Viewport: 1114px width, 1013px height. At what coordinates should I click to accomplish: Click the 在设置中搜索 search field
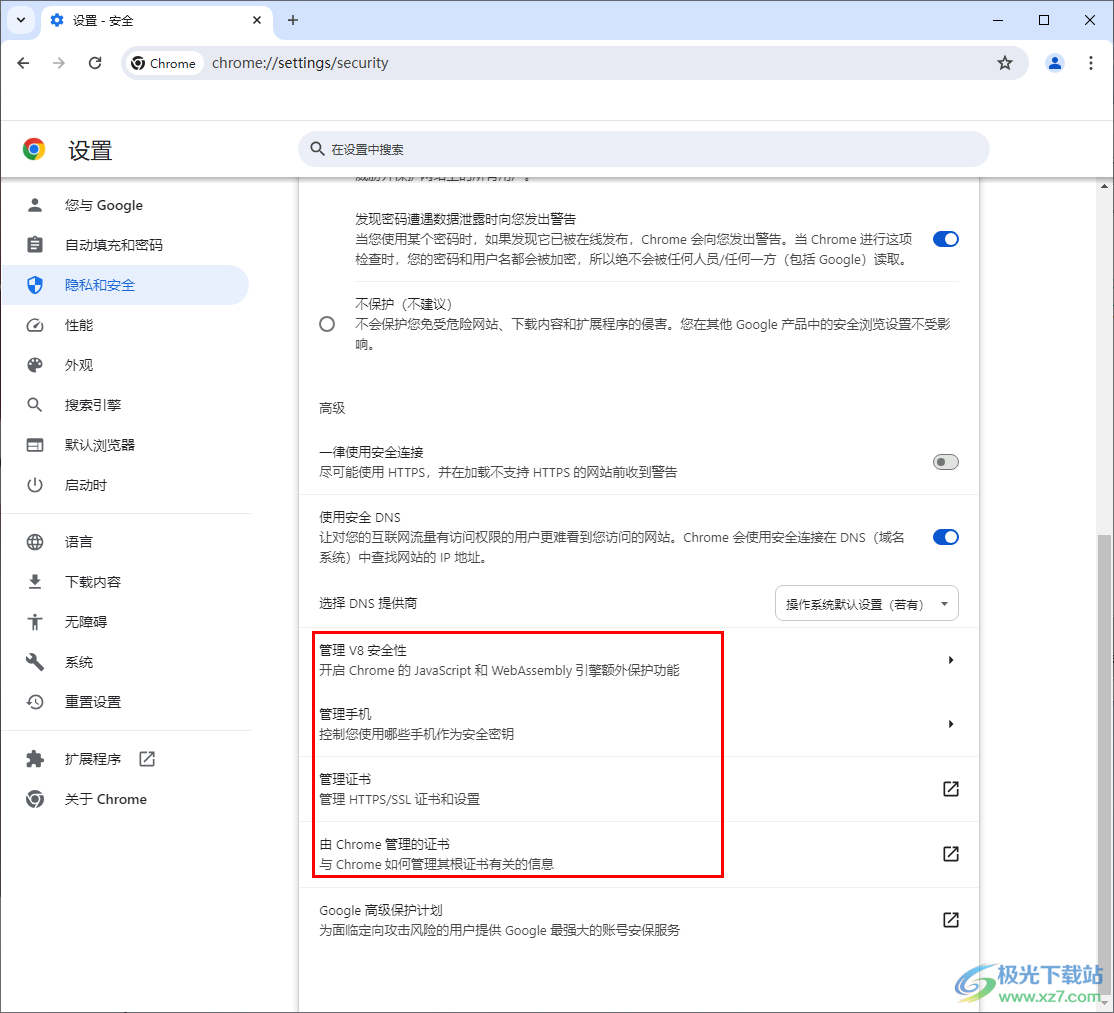tap(644, 149)
